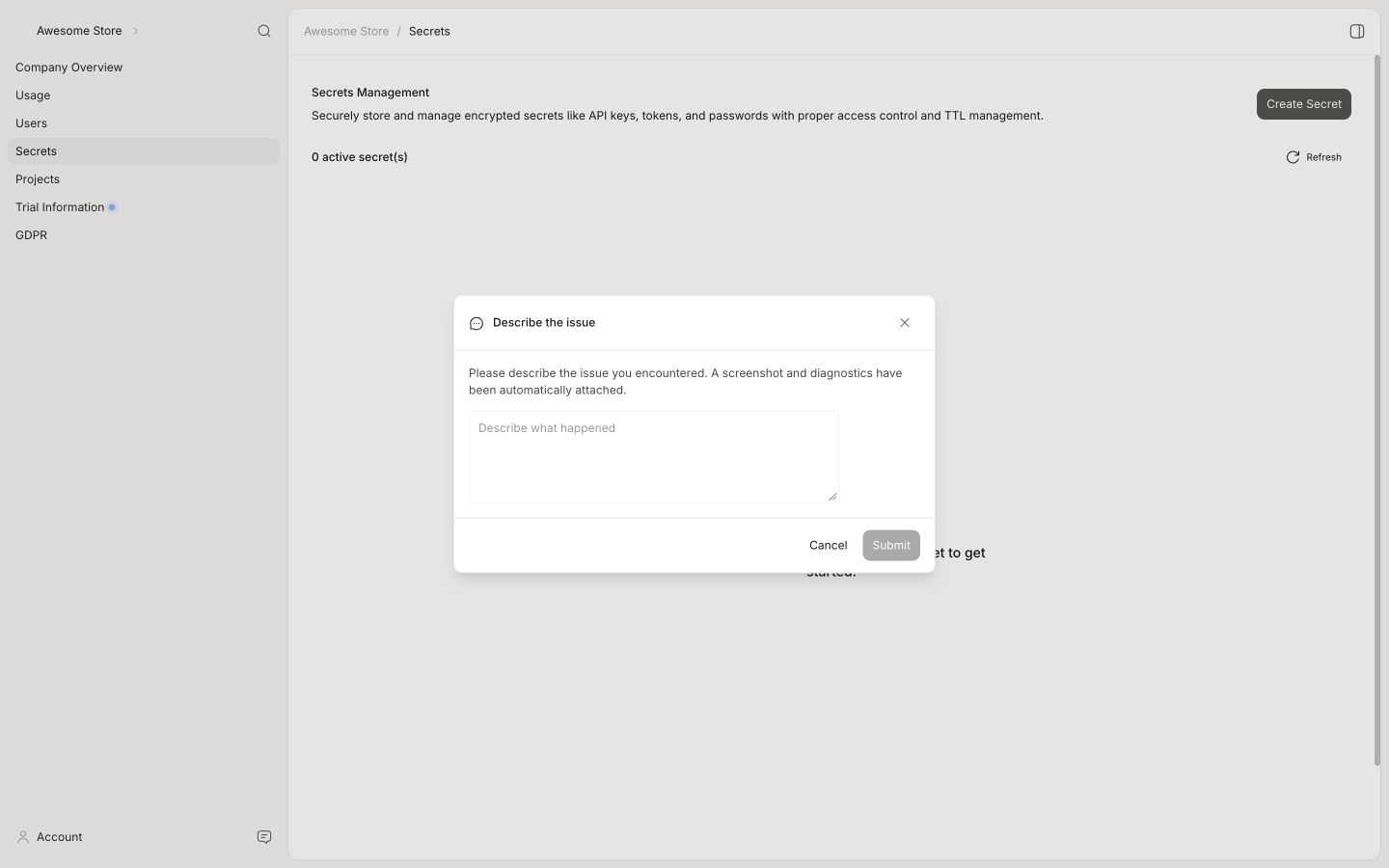Click the page vertical scrollbar

(1376, 410)
